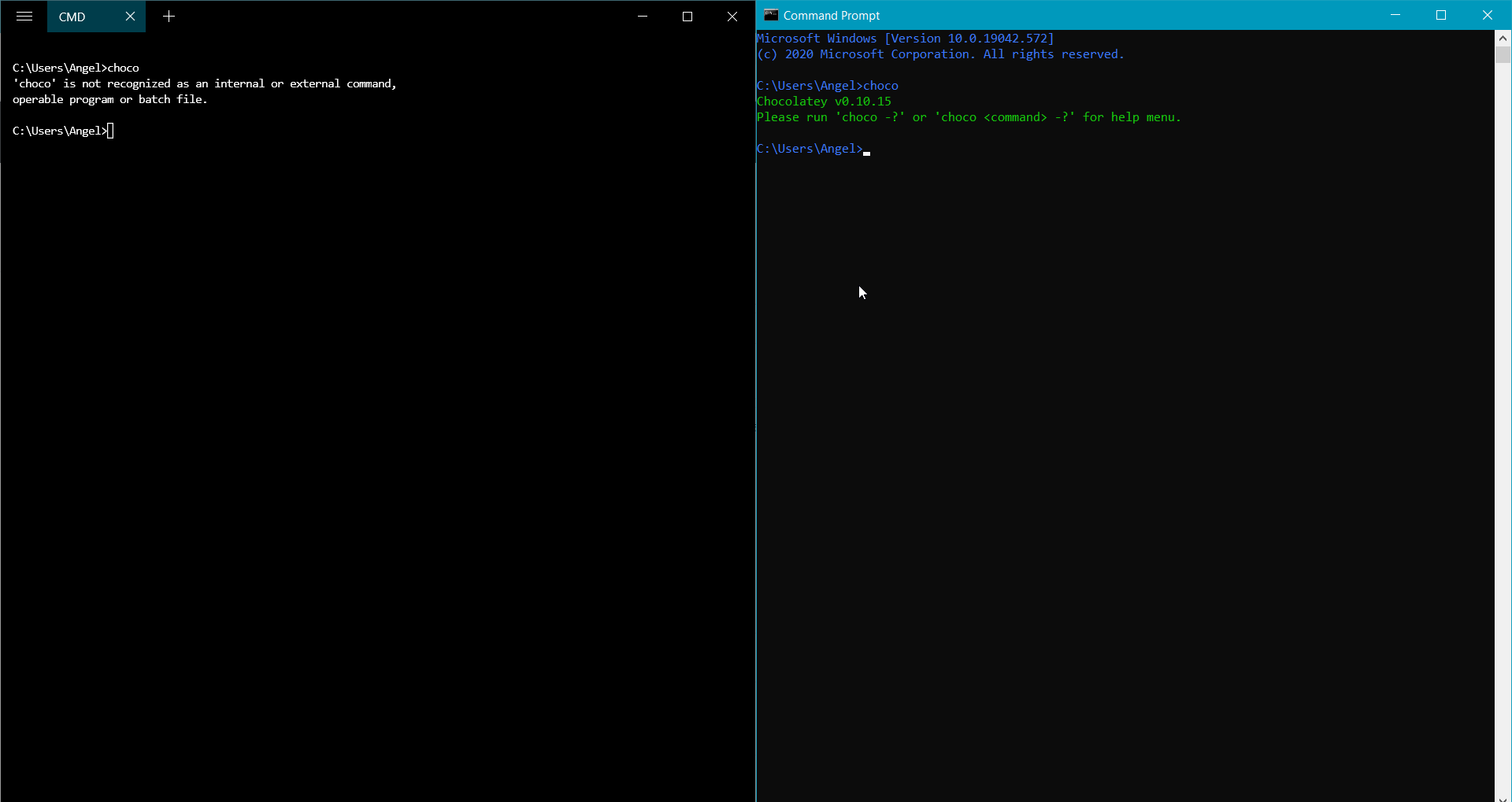Click the Command Prompt title bar text
This screenshot has height=802, width=1512.
click(x=832, y=15)
